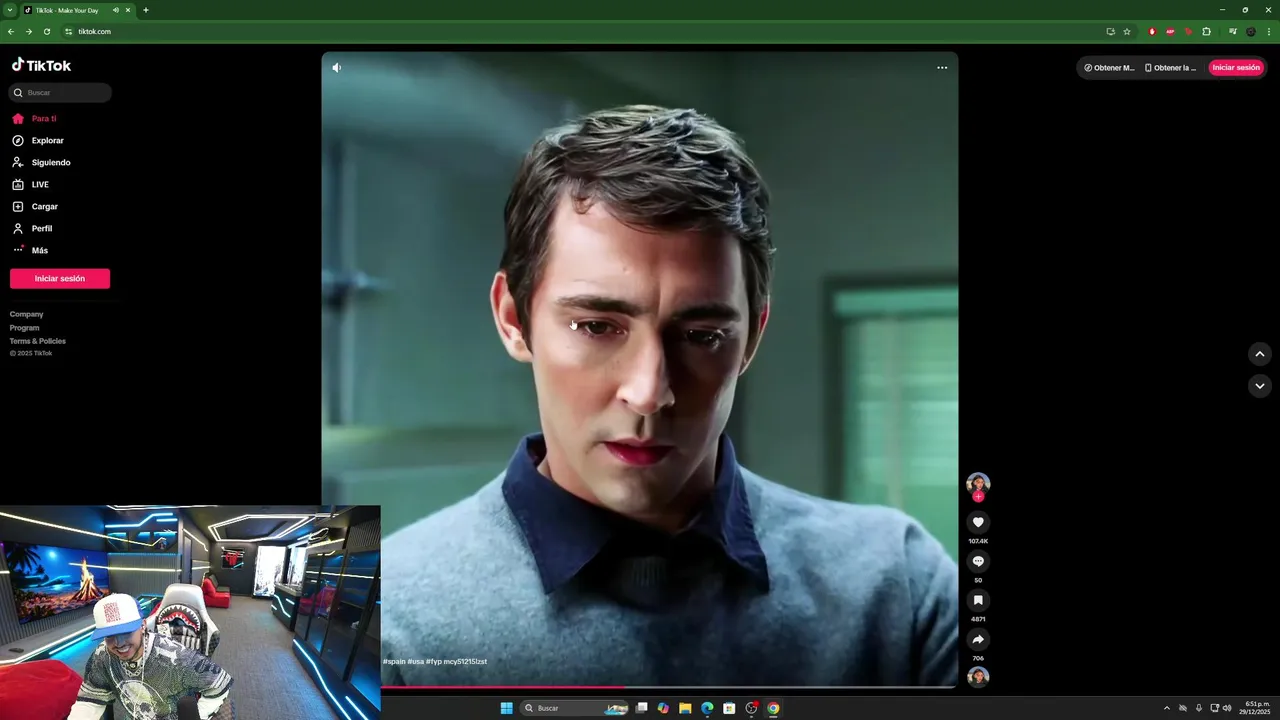Open the tab search dropdown arrow
The height and width of the screenshot is (720, 1280).
(x=9, y=10)
